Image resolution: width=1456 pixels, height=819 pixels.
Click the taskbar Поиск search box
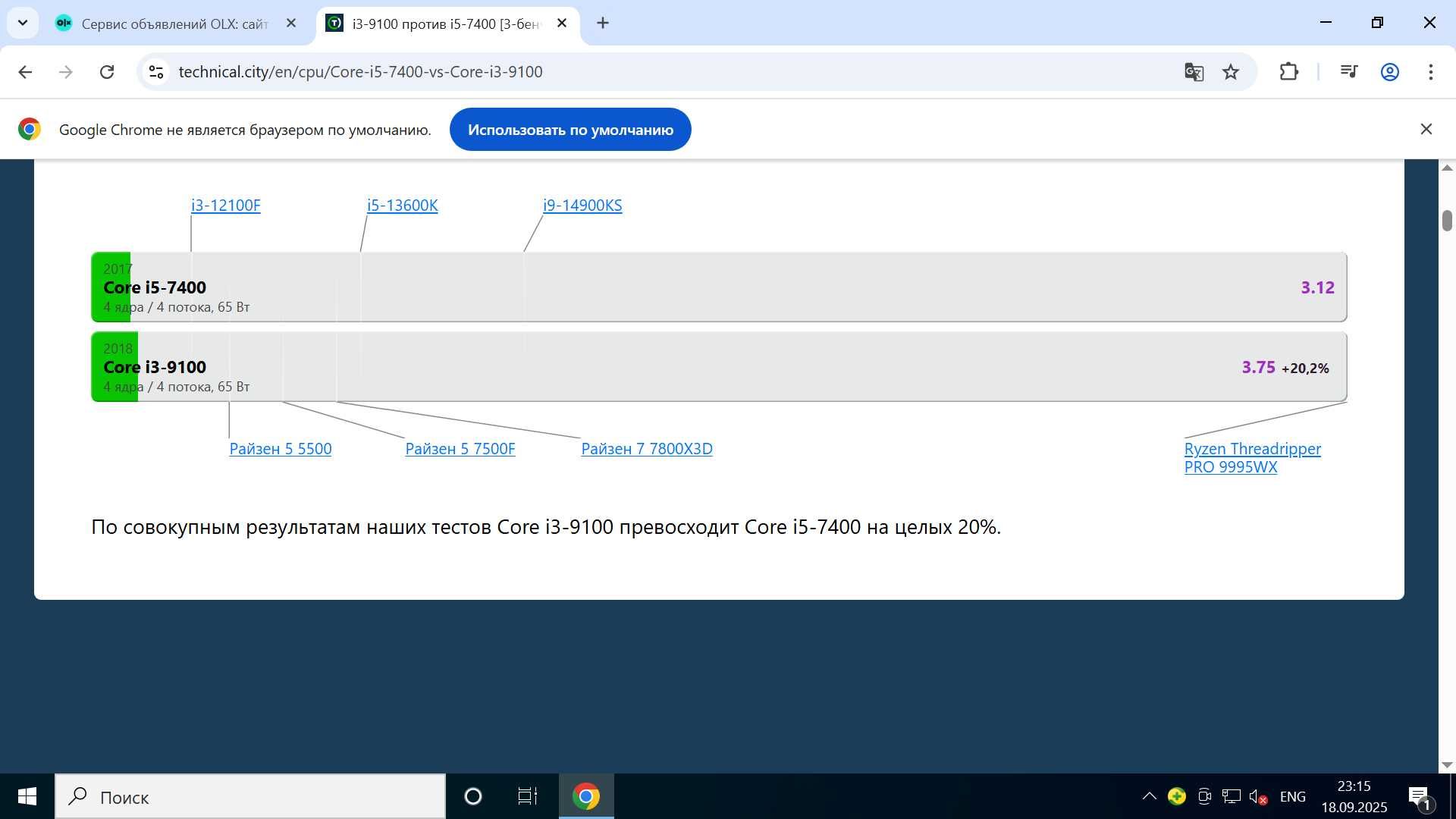point(250,797)
